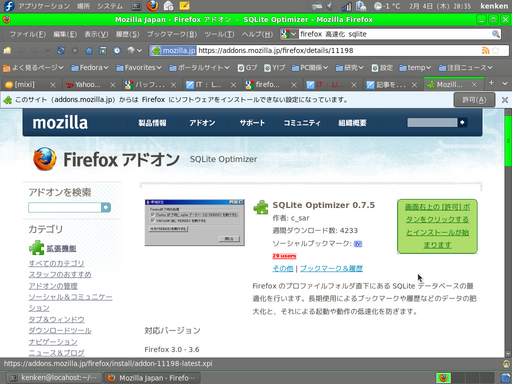
Task: Open the terminal launcher in top panel
Action: [x=136, y=6]
